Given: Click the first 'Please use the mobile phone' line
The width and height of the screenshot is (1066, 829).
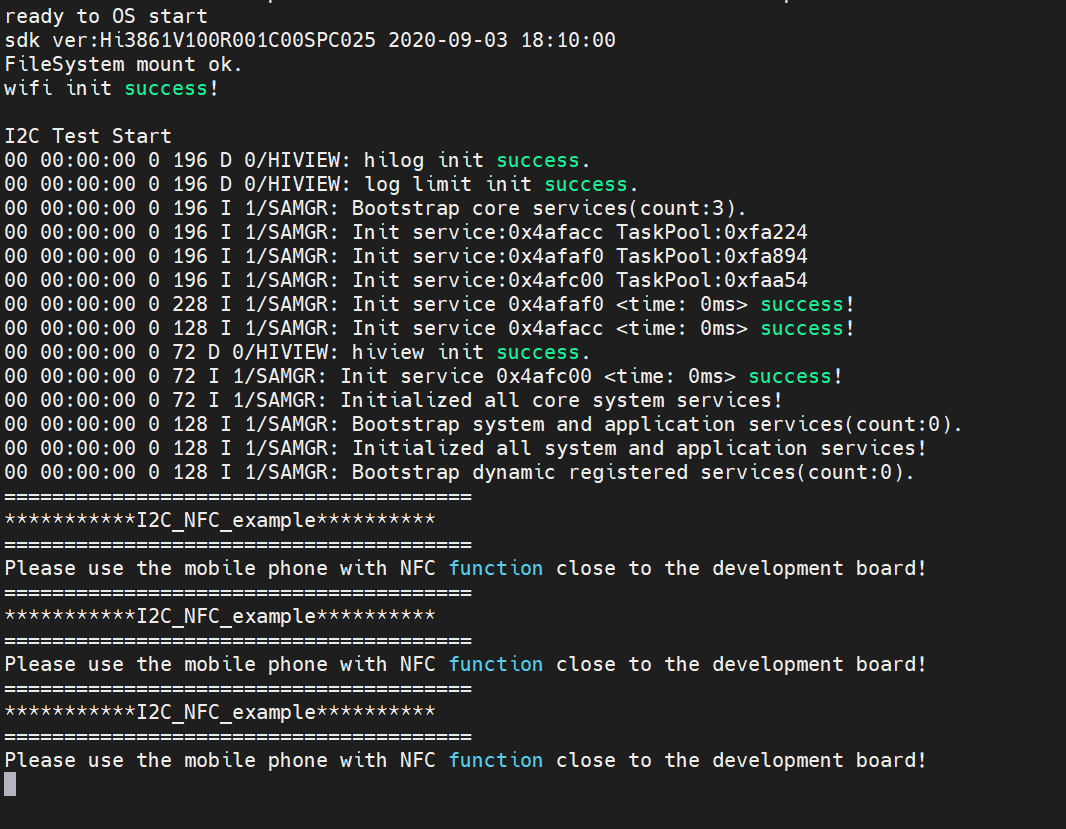Looking at the screenshot, I should [x=465, y=569].
